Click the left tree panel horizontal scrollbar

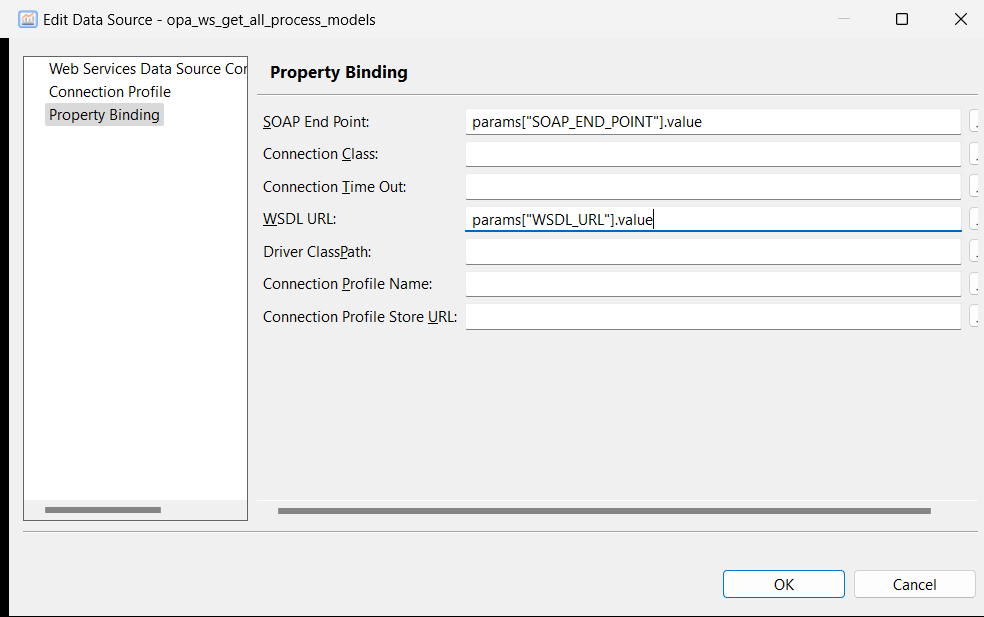[x=103, y=510]
